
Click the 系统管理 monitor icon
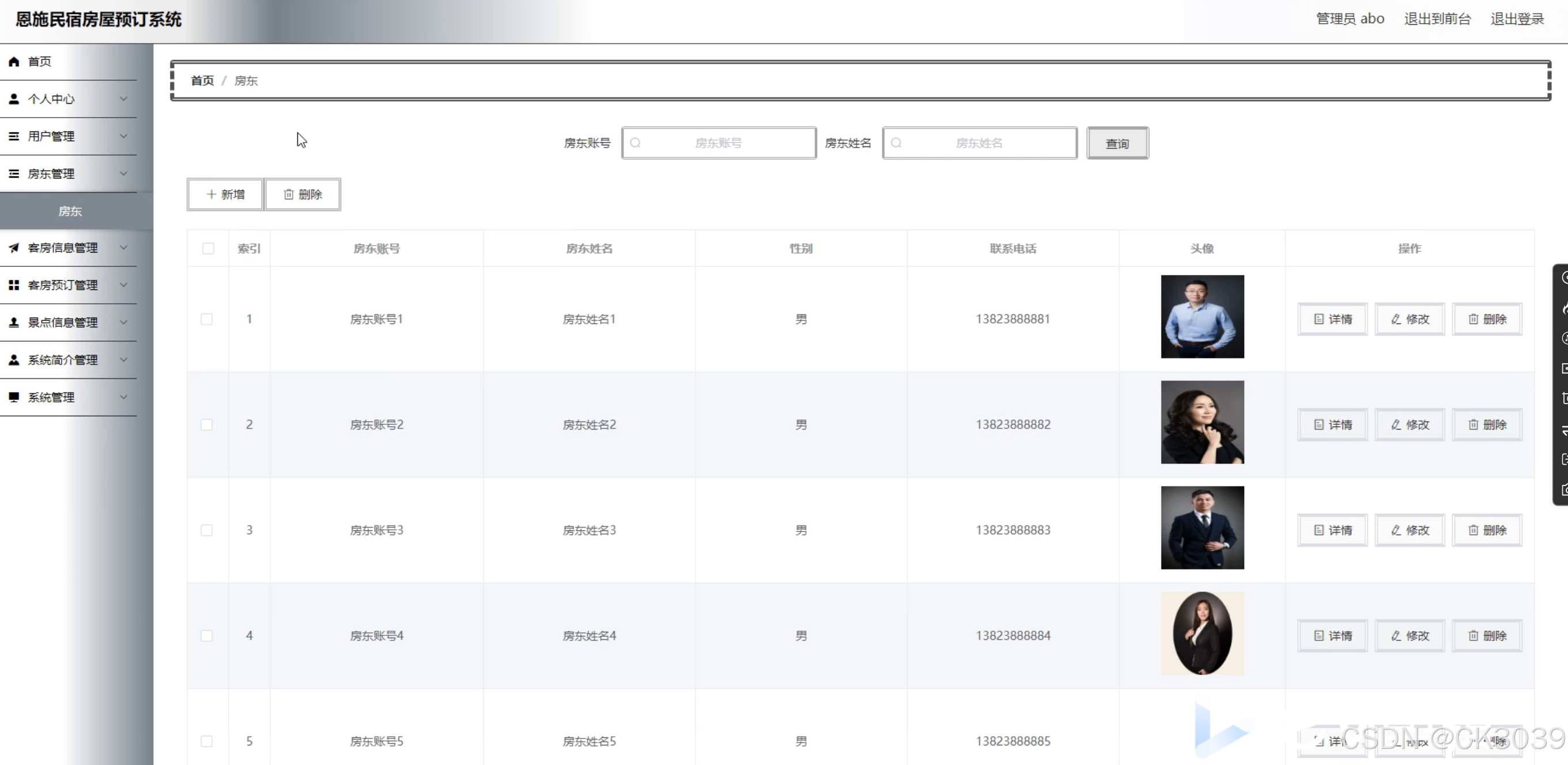14,397
